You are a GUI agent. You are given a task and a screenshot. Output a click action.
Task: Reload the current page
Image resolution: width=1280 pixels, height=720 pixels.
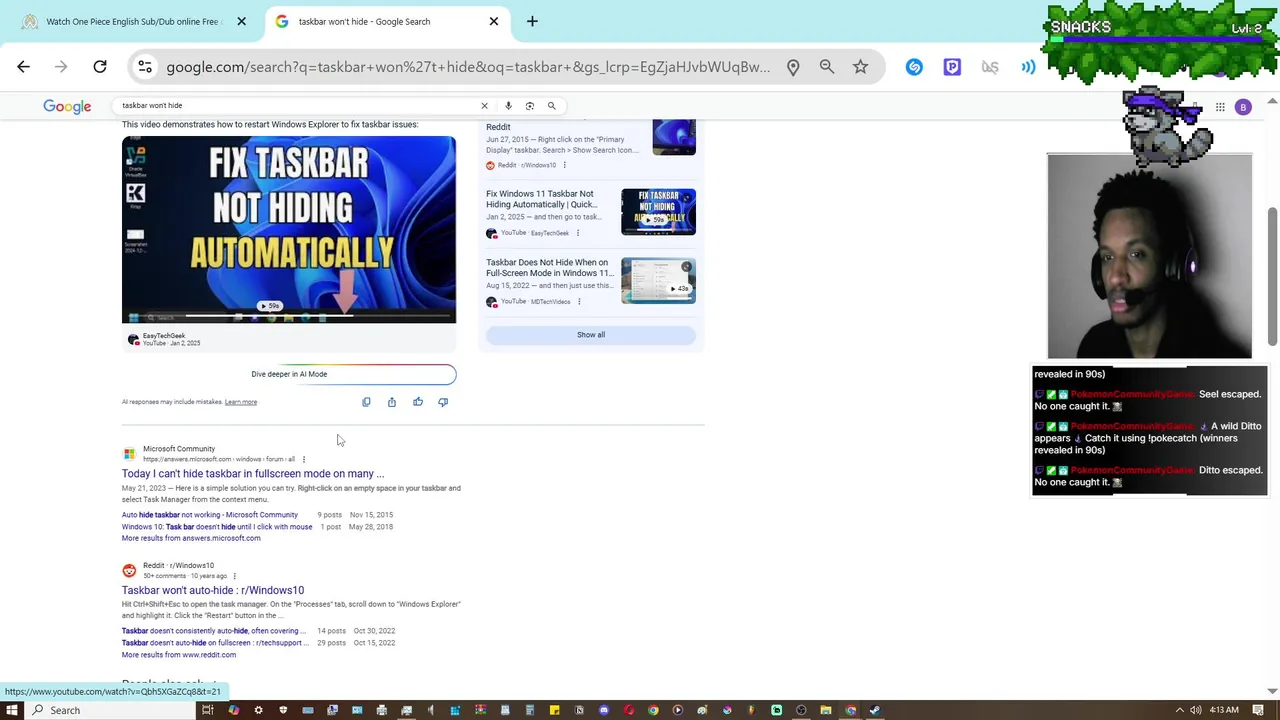tap(100, 67)
